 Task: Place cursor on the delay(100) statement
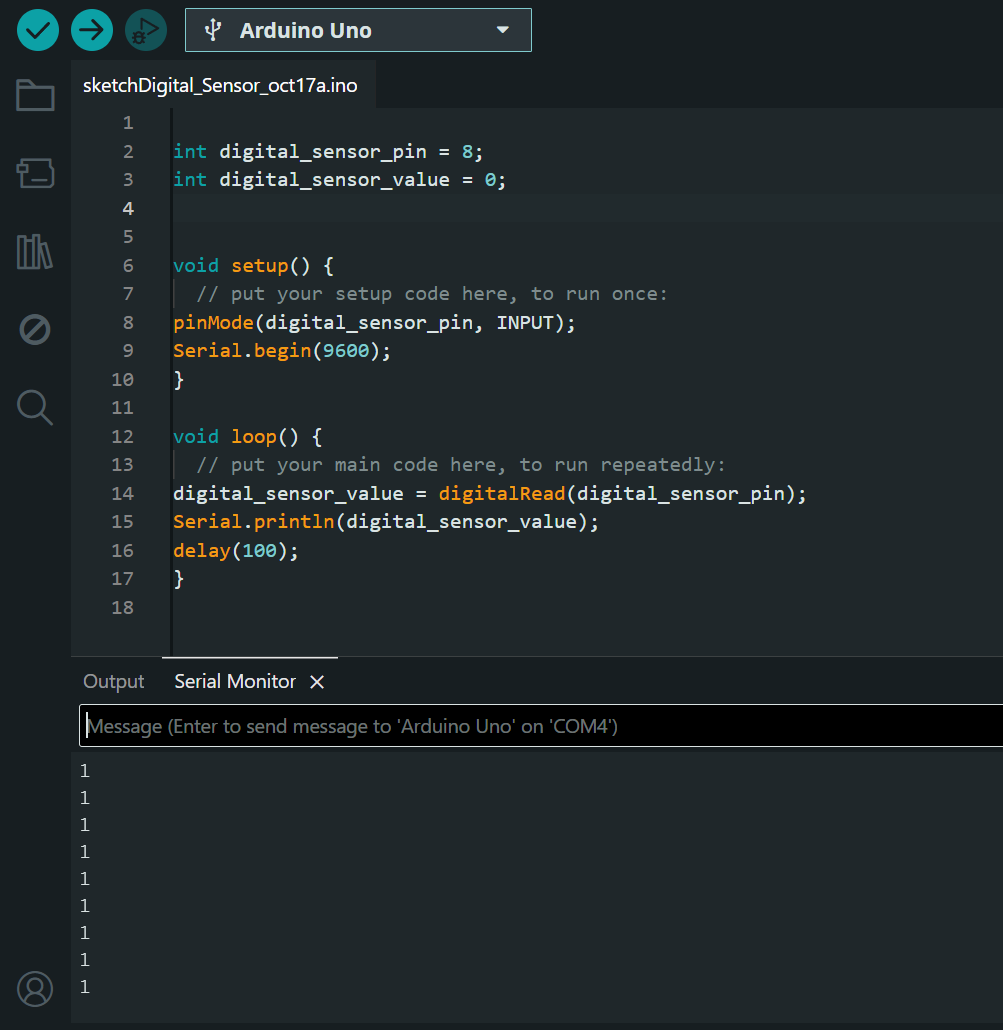[x=236, y=551]
